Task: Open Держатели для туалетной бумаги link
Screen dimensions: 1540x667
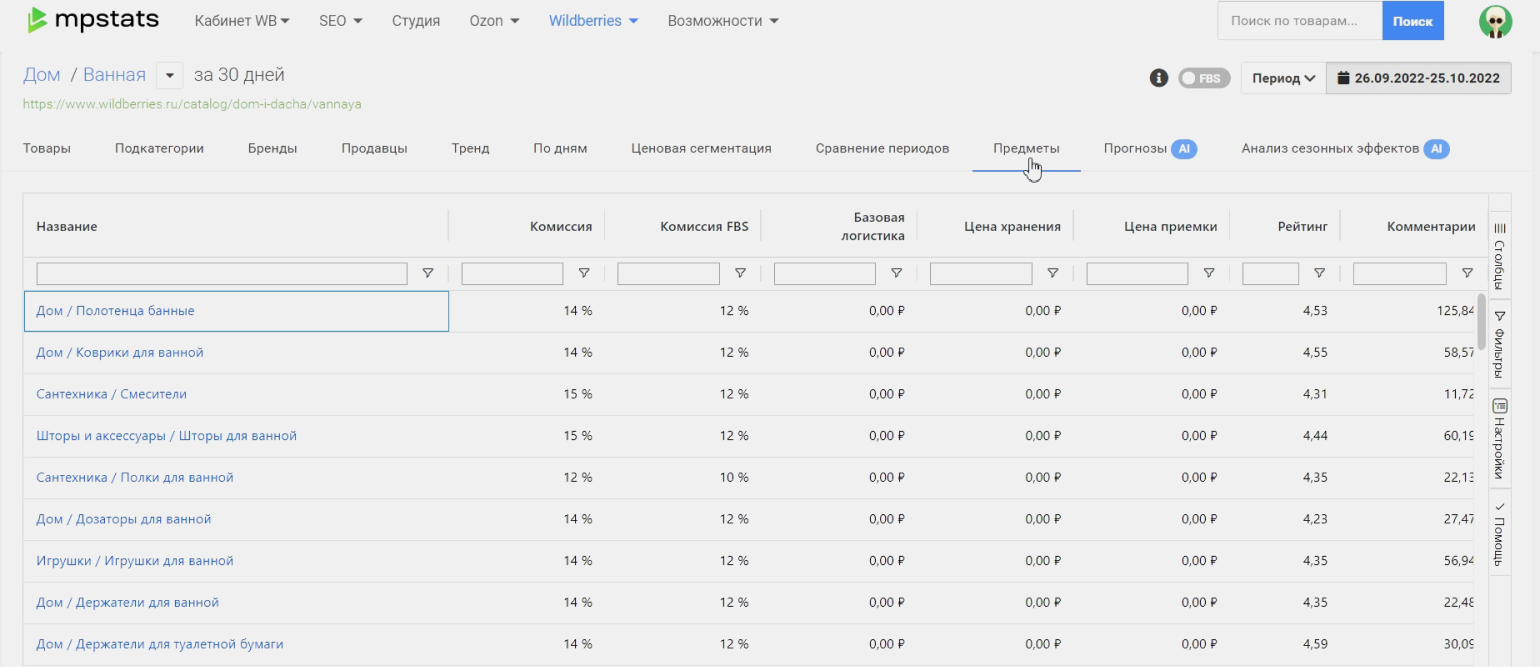Action: click(160, 644)
